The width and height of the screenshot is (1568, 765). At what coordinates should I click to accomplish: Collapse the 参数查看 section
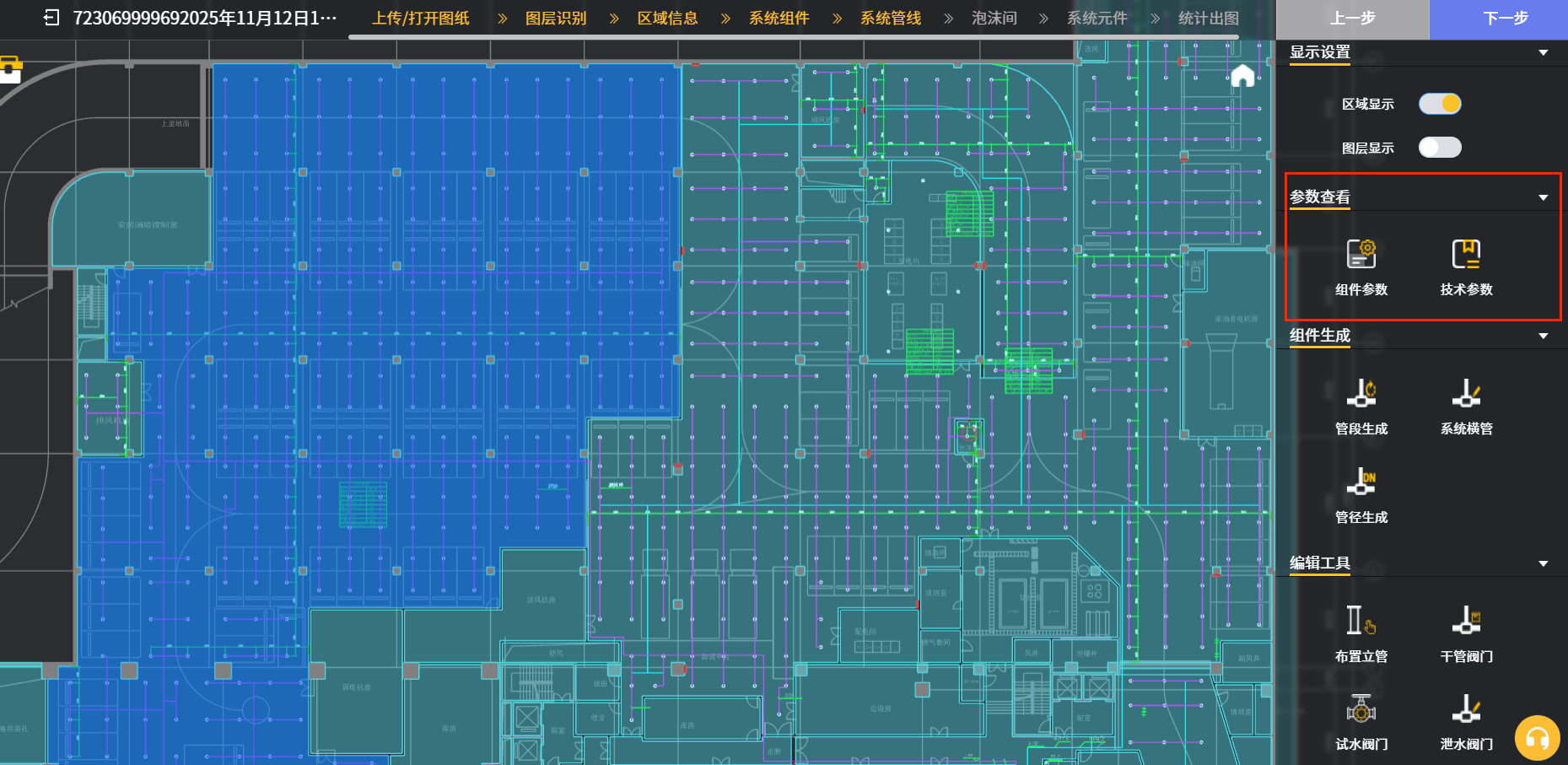click(1543, 197)
